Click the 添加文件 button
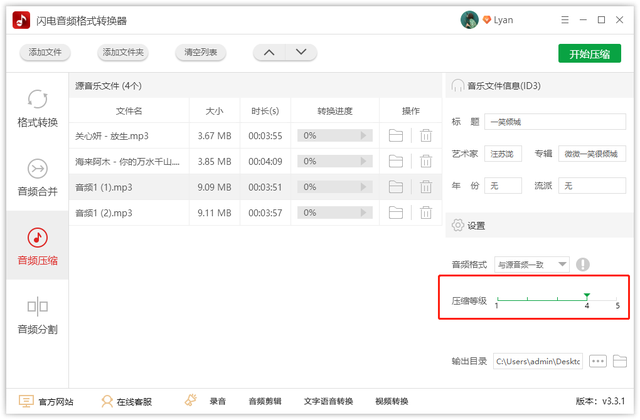 46,52
